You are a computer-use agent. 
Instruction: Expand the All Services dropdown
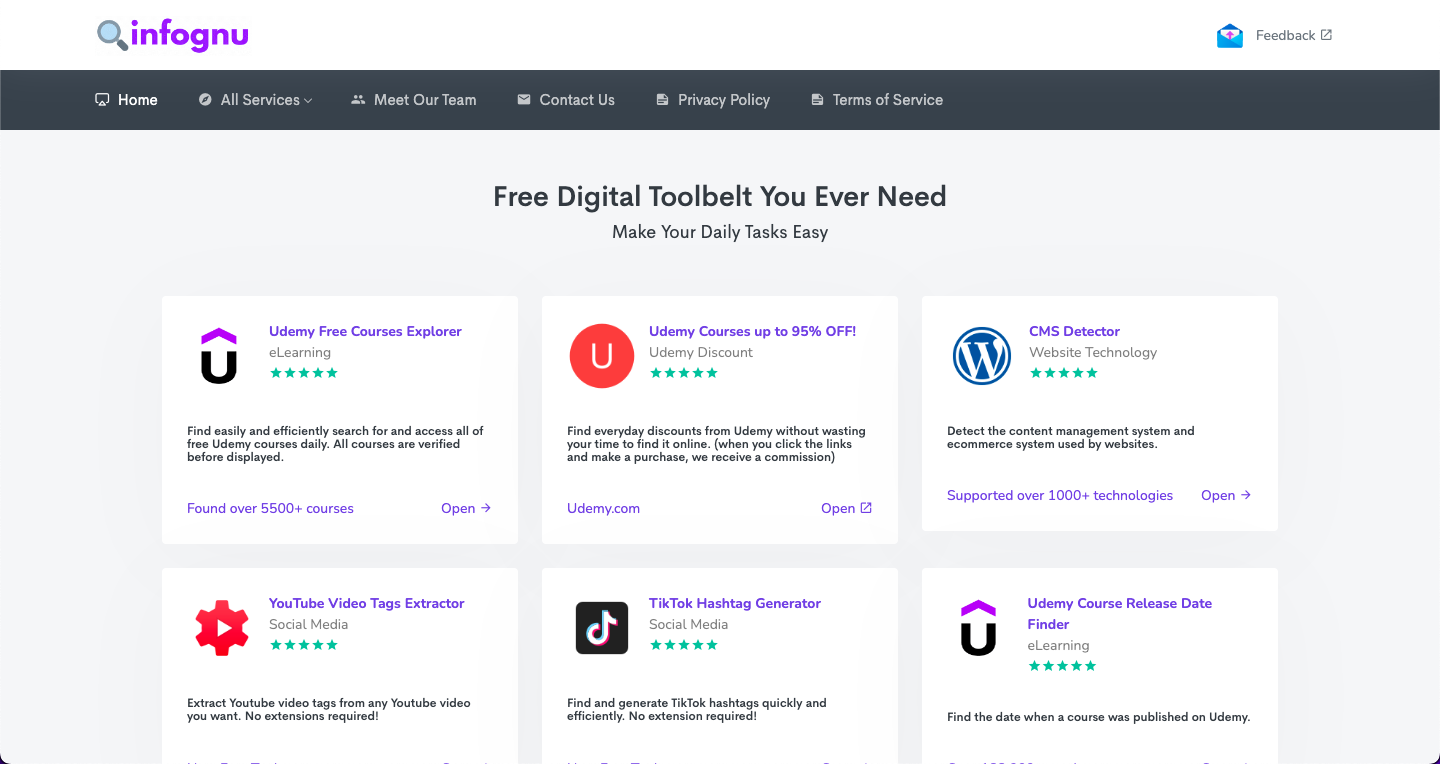255,99
